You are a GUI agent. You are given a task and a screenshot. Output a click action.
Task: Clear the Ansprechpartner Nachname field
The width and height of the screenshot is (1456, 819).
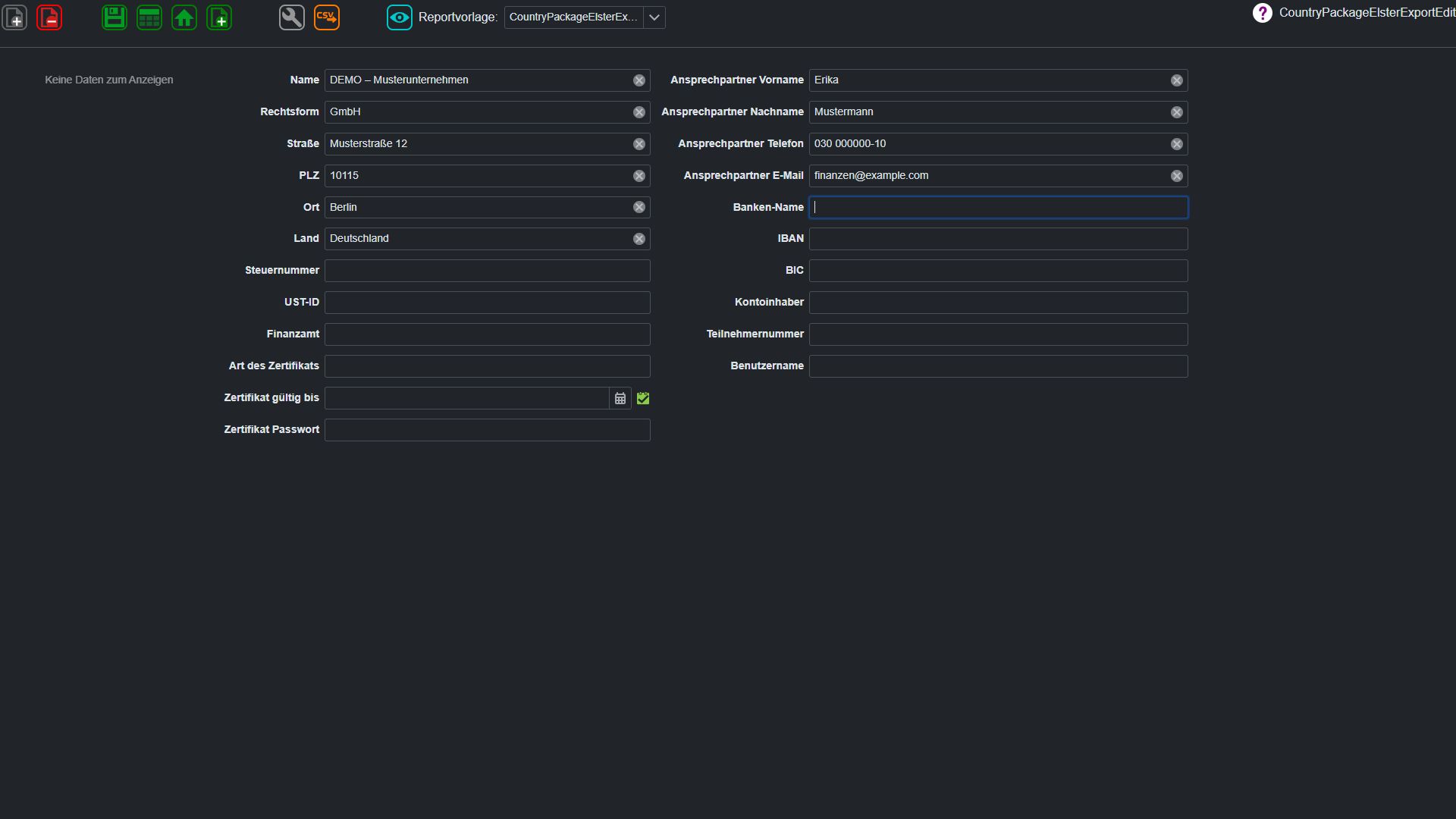1177,112
